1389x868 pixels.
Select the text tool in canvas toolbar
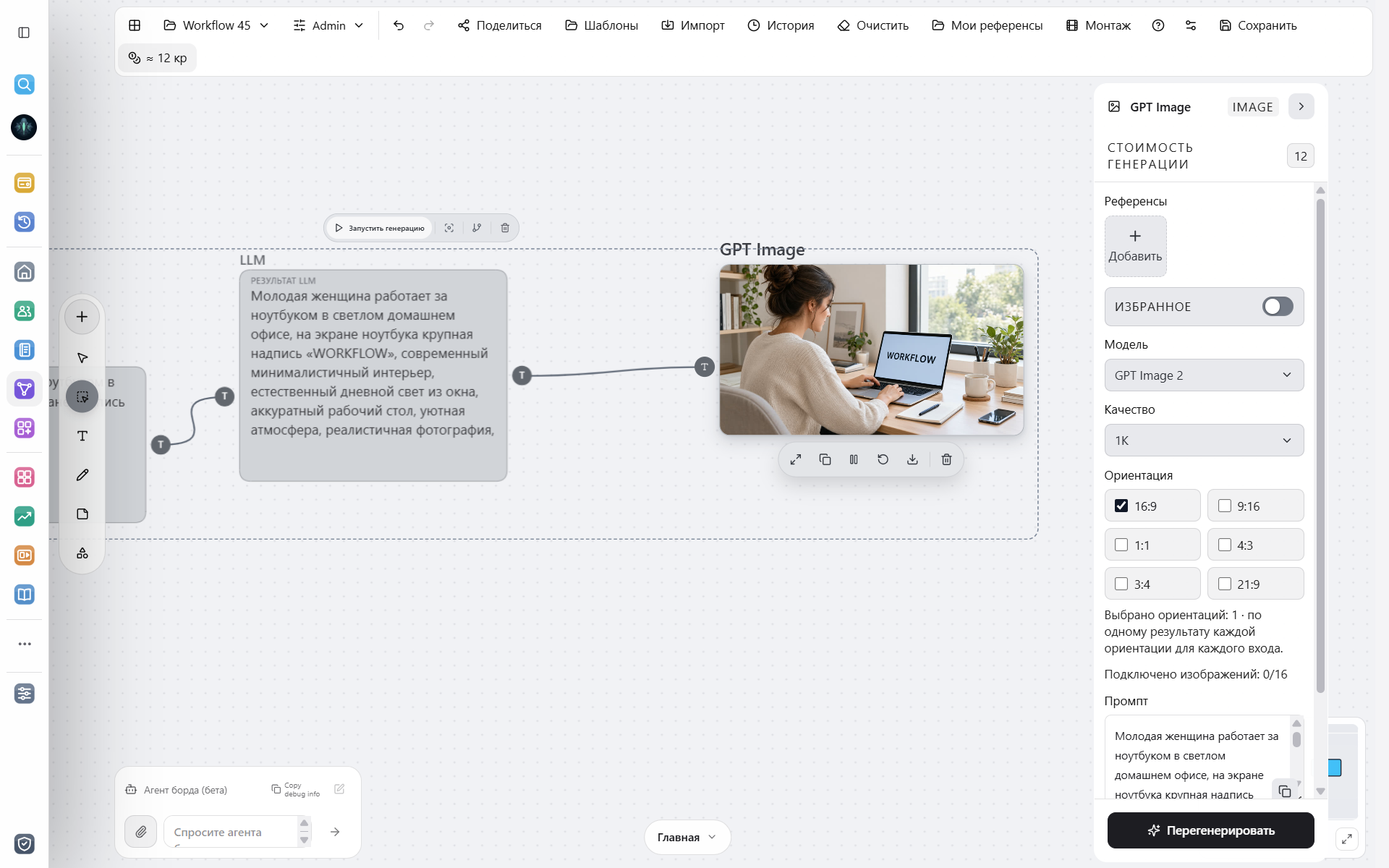point(82,435)
